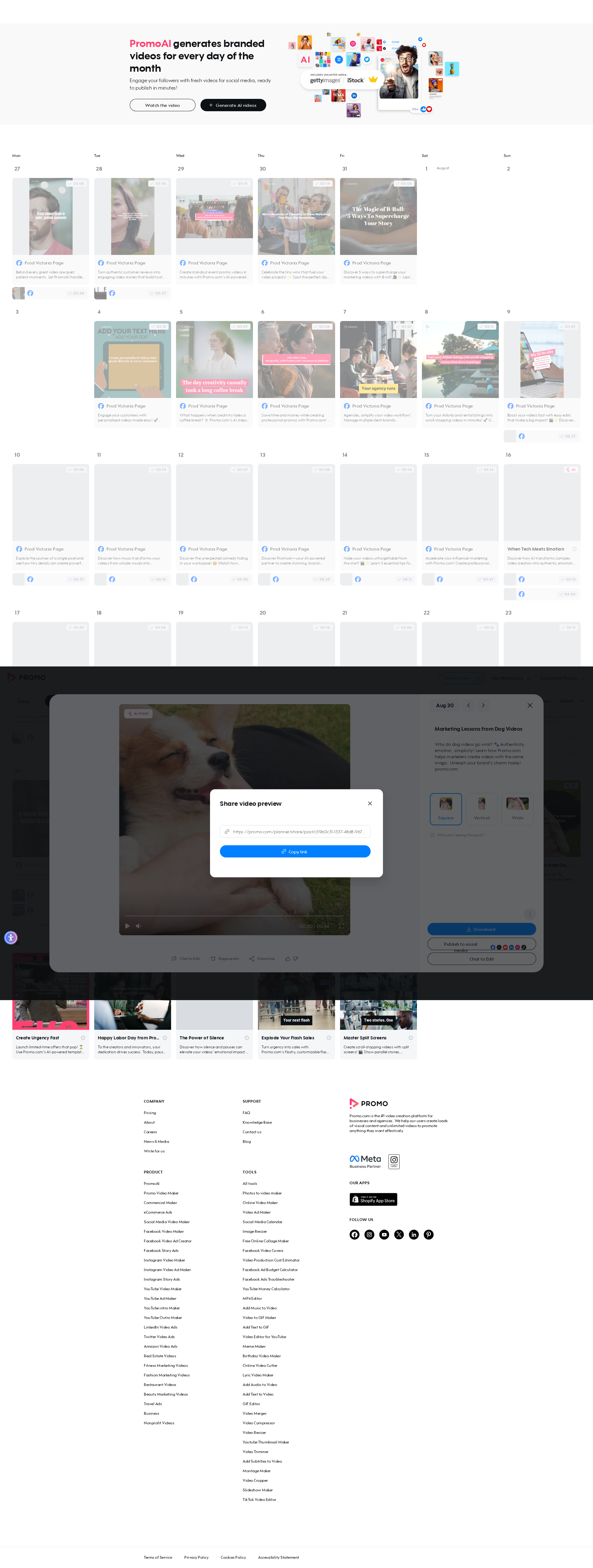Play the dog video preview
The height and width of the screenshot is (1568, 593).
pos(127,926)
